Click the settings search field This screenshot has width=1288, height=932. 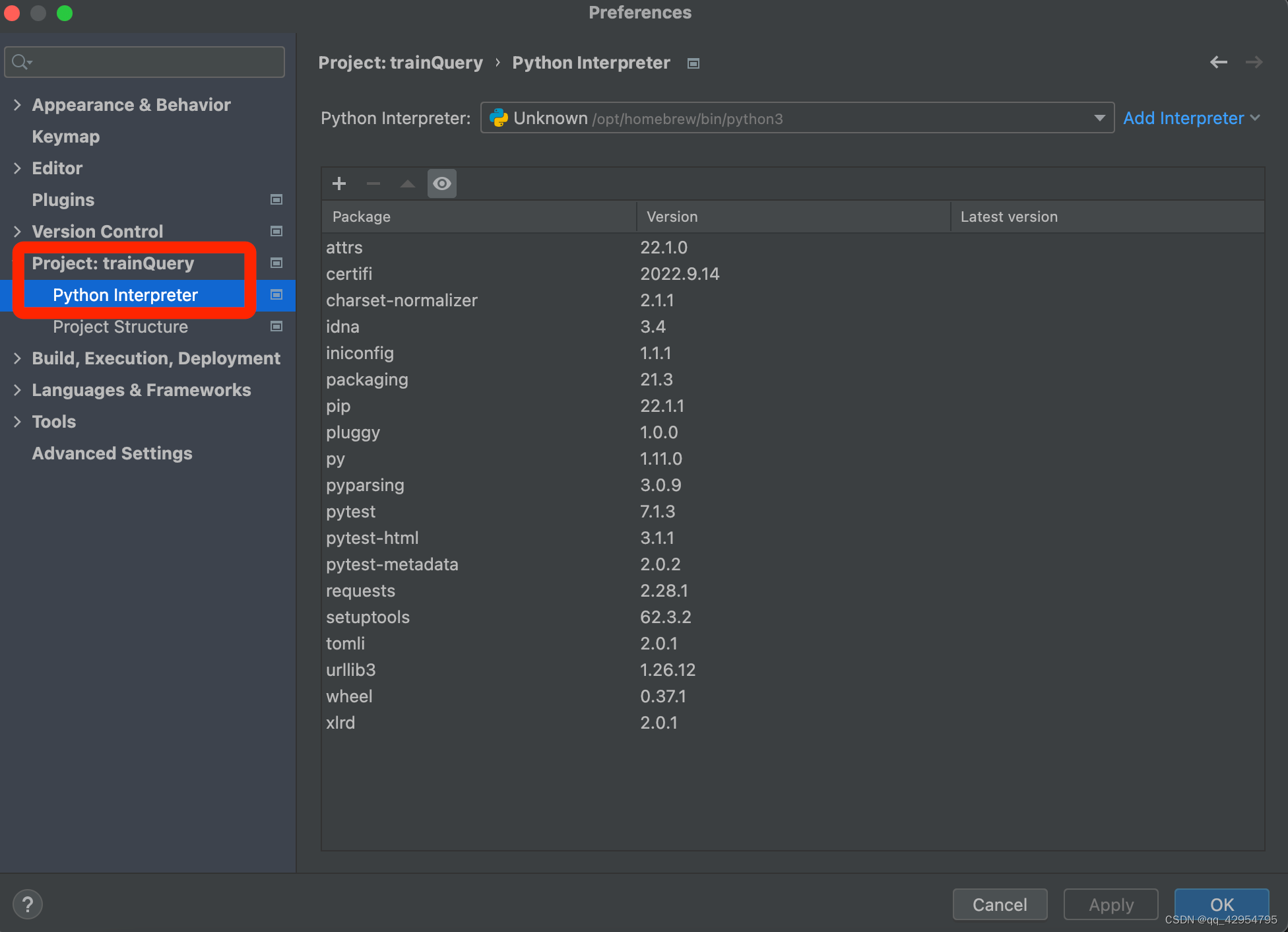[x=152, y=62]
